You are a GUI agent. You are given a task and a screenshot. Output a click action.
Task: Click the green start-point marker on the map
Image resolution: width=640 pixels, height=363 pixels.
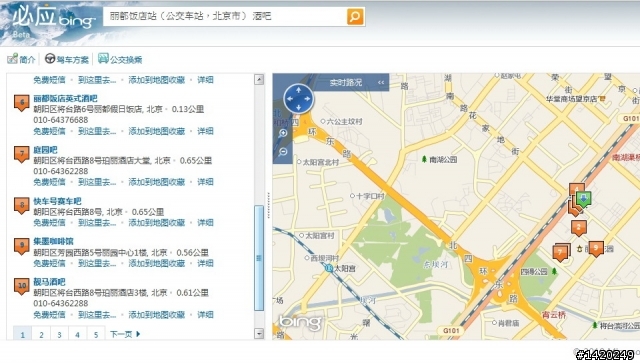coord(584,199)
